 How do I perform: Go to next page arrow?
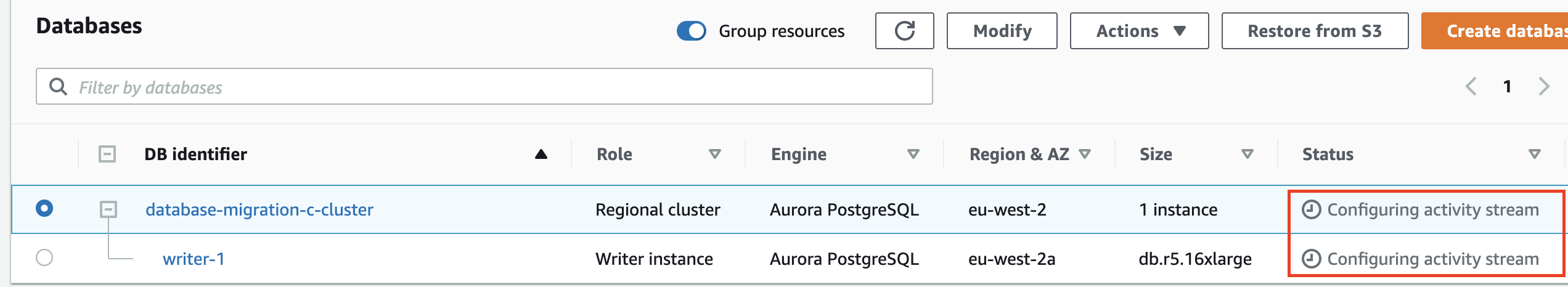pyautogui.click(x=1544, y=86)
